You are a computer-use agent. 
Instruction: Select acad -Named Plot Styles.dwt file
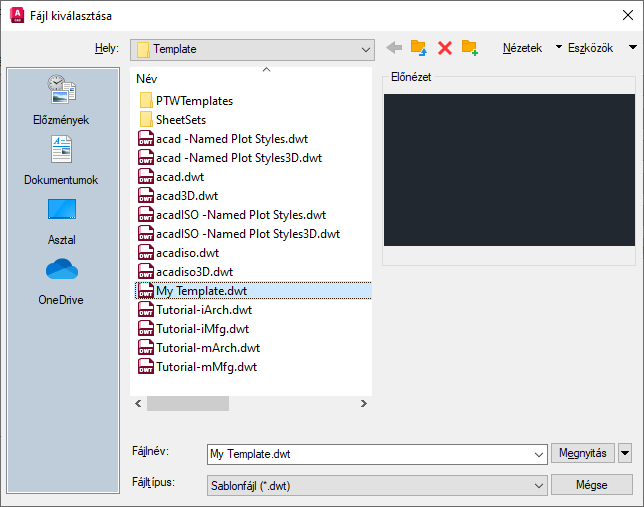coord(223,139)
